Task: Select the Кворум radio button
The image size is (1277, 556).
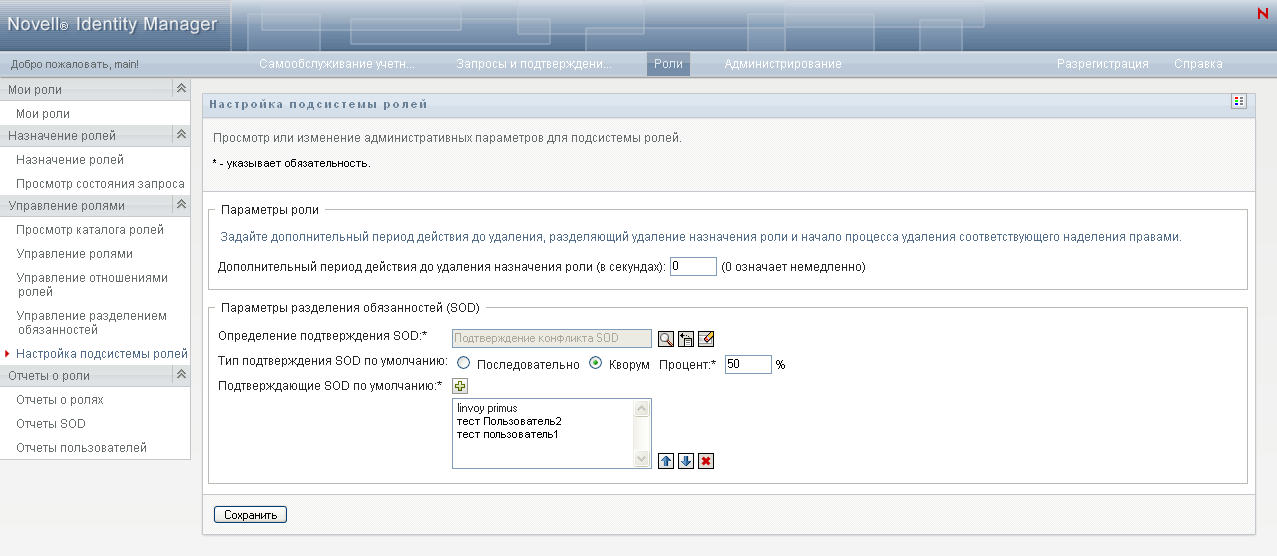Action: click(x=596, y=364)
